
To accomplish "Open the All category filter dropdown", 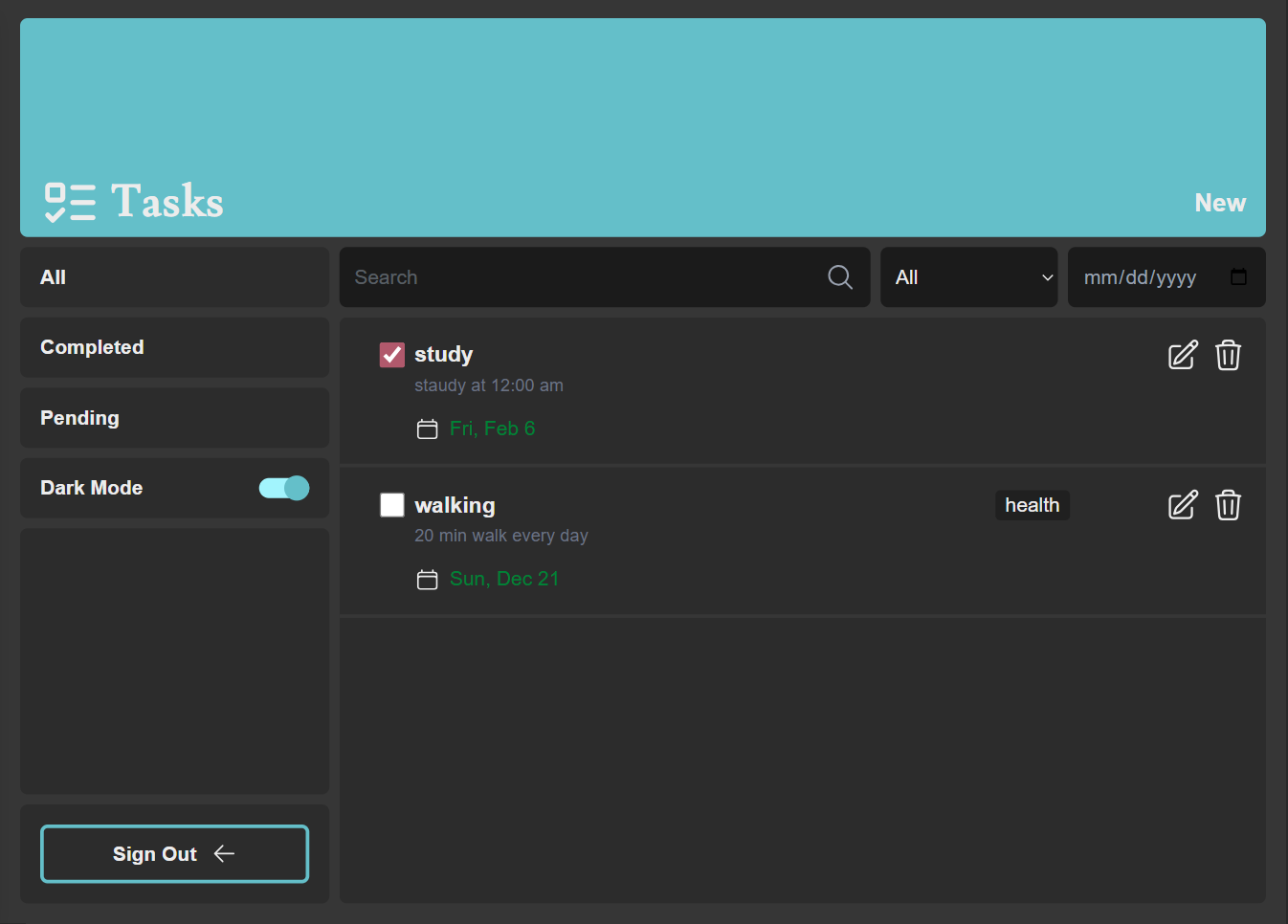I will (968, 277).
